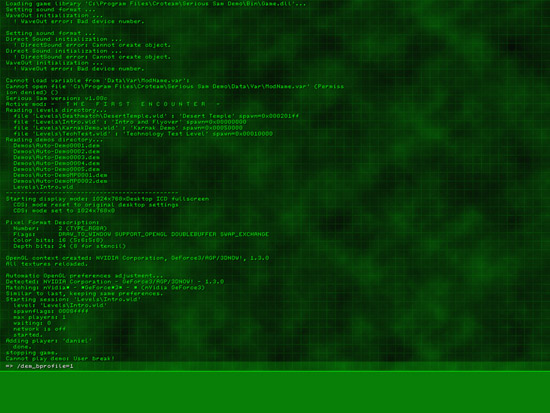
Task: Click 'Serious Sam version: v1.00c'
Action: [56, 98]
